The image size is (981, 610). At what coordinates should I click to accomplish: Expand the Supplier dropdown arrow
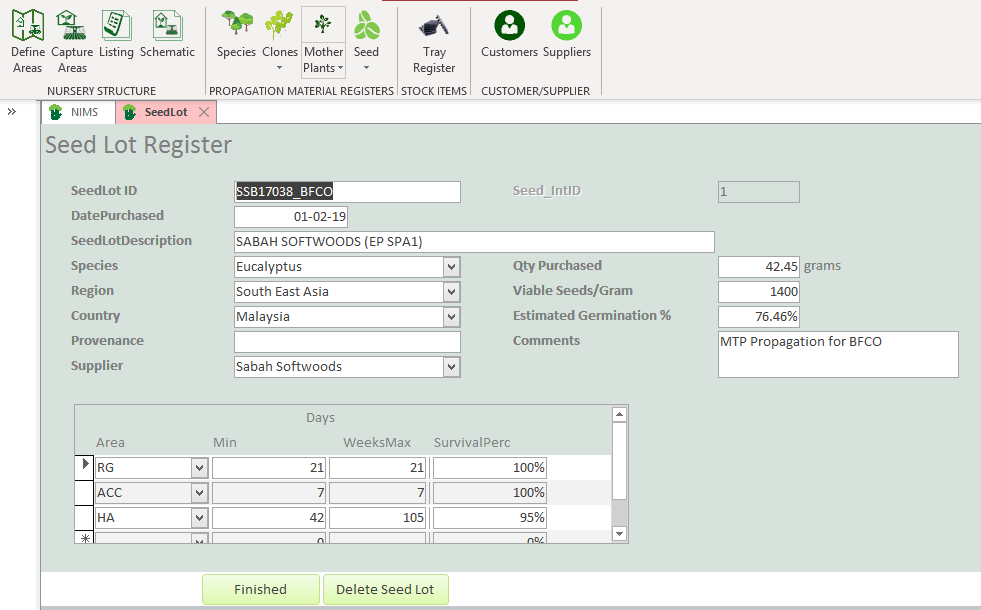[x=452, y=367]
